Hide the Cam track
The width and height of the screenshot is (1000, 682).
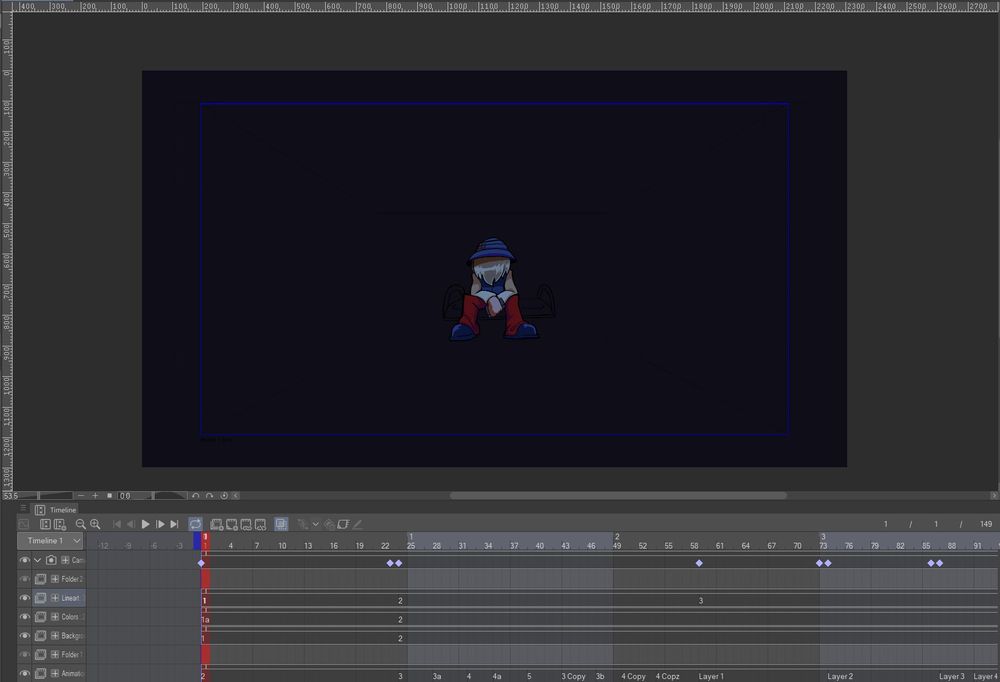(x=24, y=560)
